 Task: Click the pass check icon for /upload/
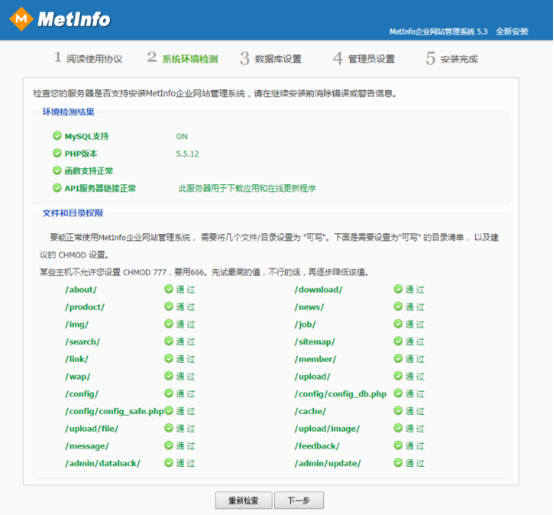pyautogui.click(x=398, y=376)
